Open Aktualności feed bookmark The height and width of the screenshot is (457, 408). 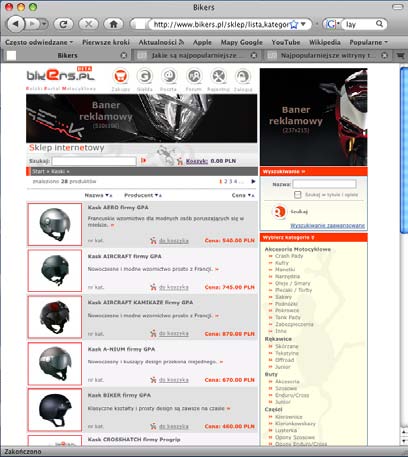coord(161,42)
